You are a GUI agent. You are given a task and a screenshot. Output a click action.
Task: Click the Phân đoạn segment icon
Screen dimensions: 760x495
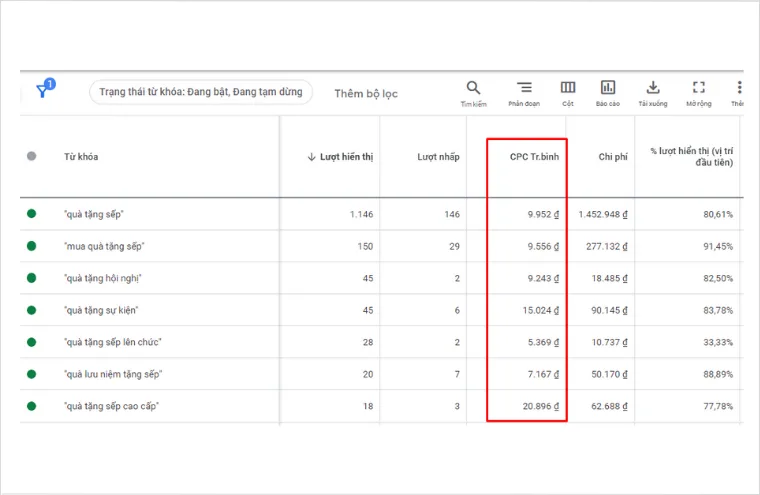click(524, 88)
